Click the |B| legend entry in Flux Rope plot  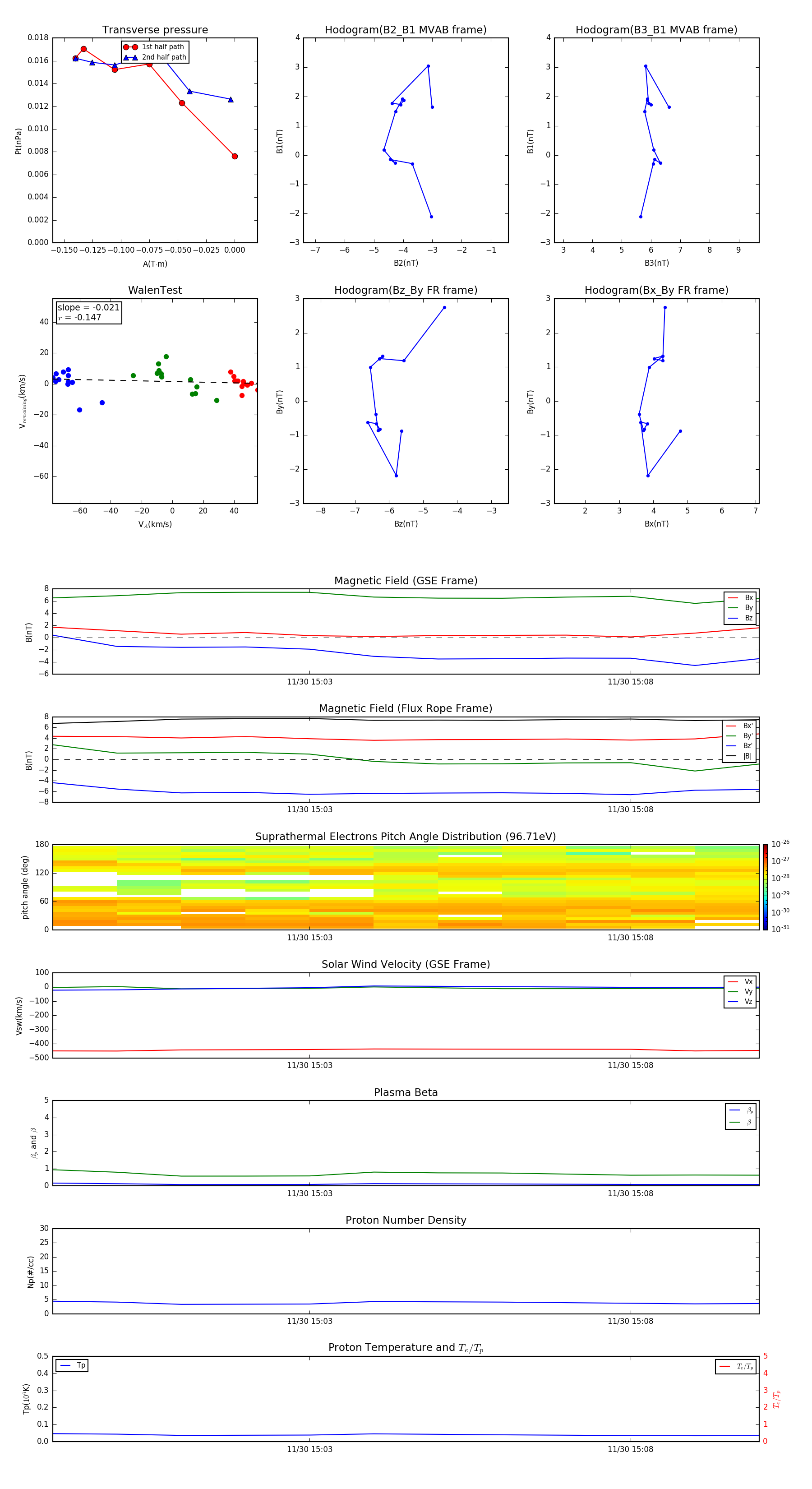tap(739, 756)
